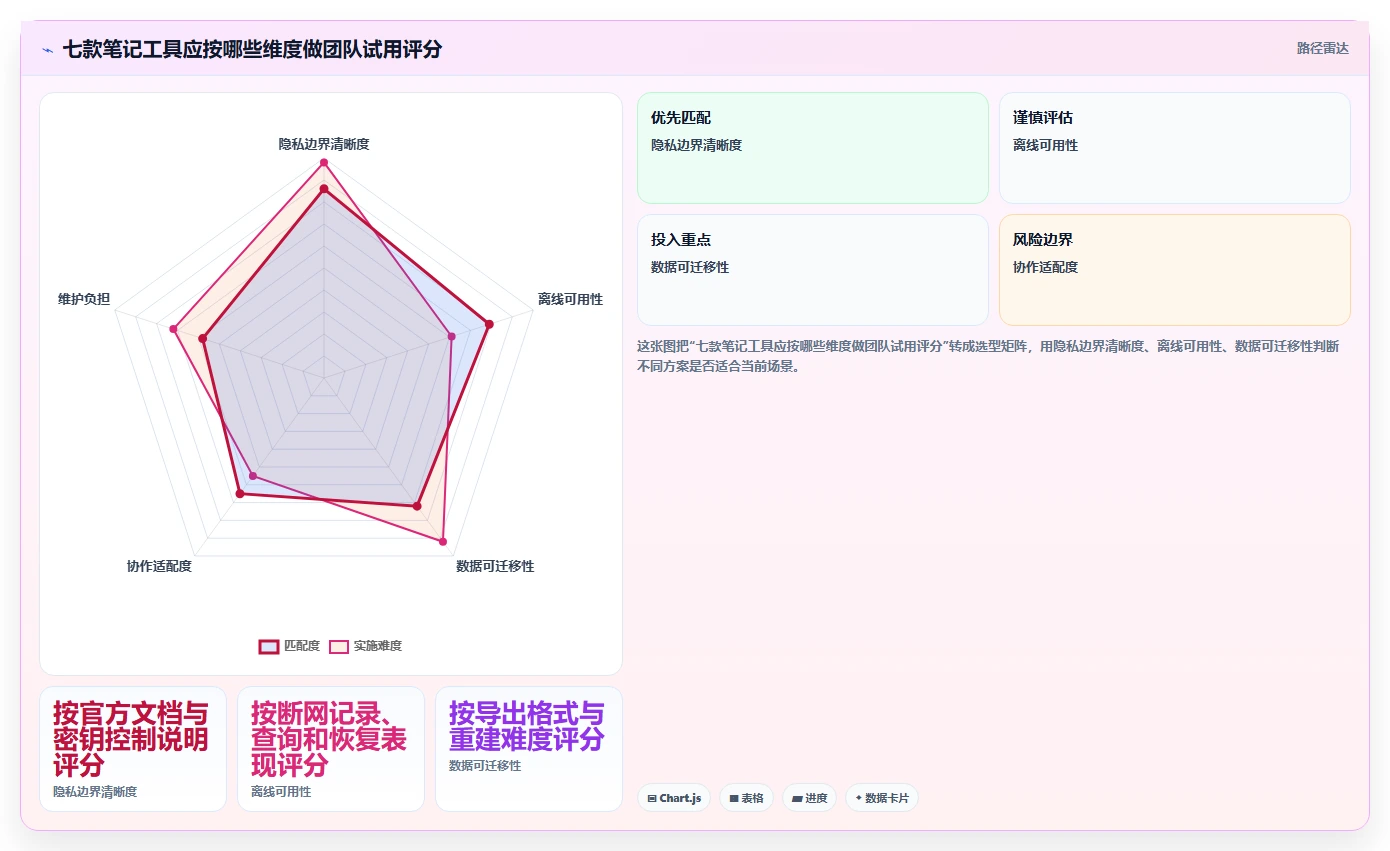Image resolution: width=1390 pixels, height=851 pixels.
Task: Click the 实施难度 legend color box
Action: tap(340, 646)
